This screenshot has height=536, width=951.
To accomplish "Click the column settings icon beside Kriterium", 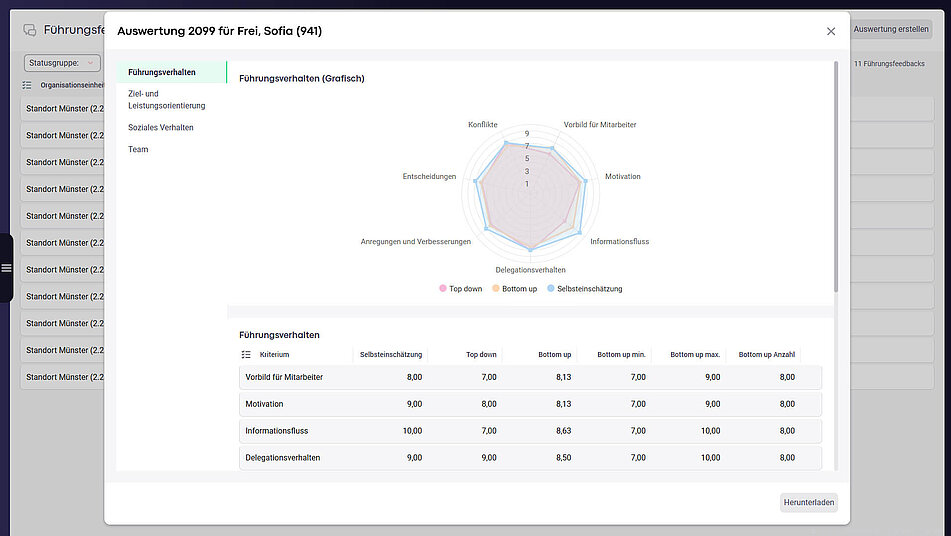I will pyautogui.click(x=246, y=354).
